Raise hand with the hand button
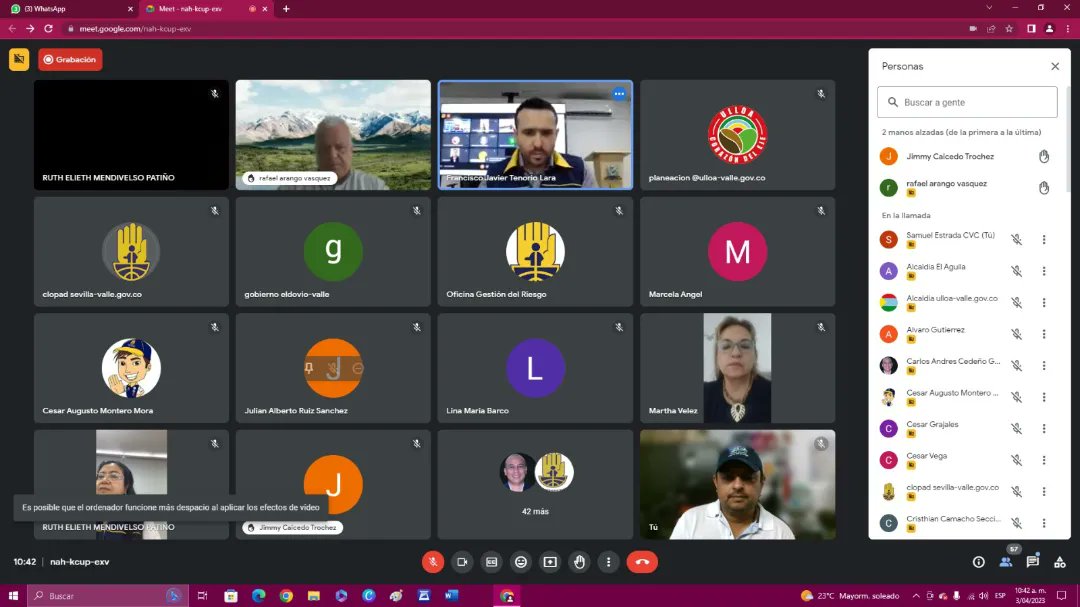Image resolution: width=1080 pixels, height=607 pixels. coord(579,562)
